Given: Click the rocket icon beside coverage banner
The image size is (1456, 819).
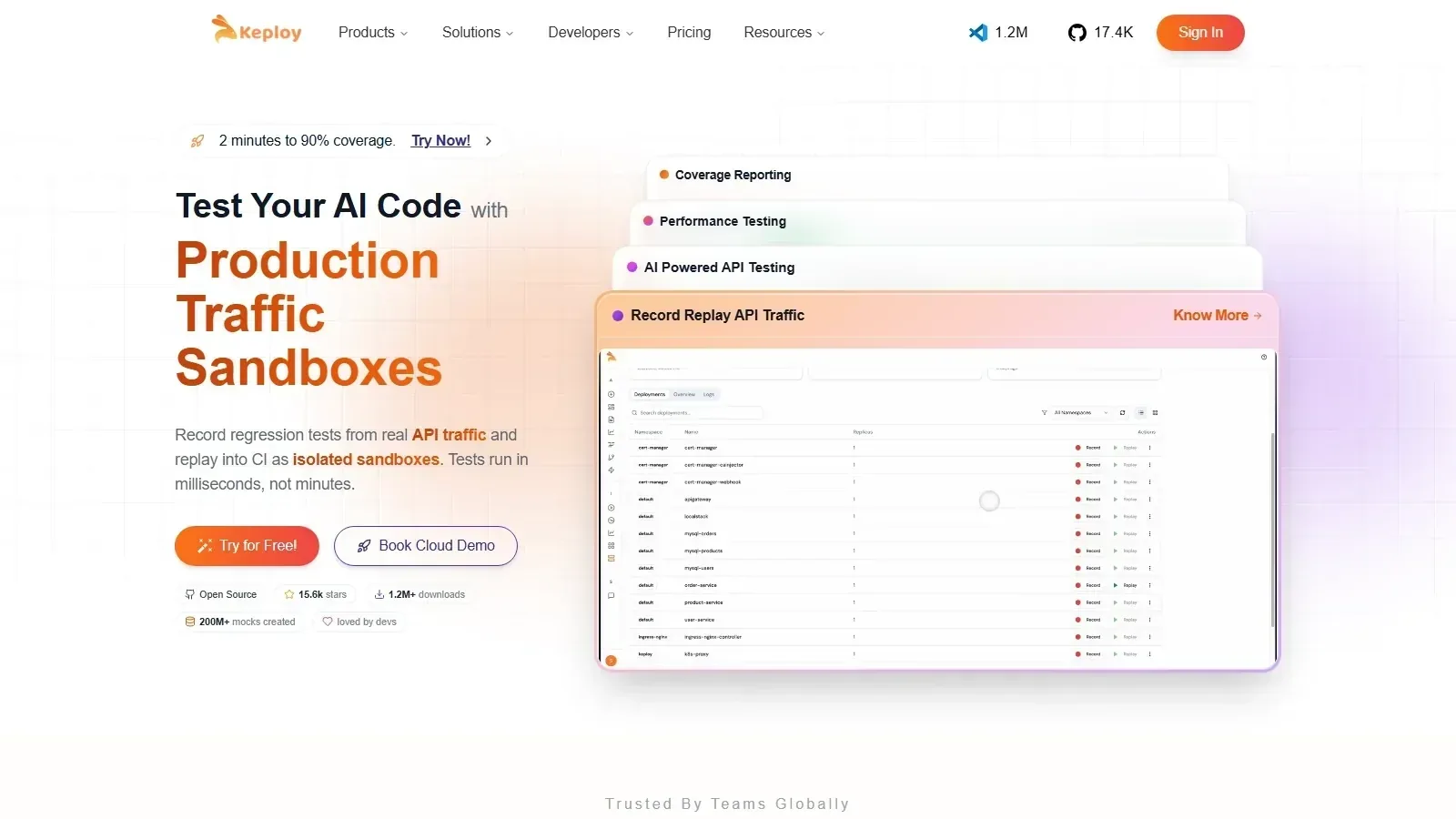Looking at the screenshot, I should click(x=197, y=141).
